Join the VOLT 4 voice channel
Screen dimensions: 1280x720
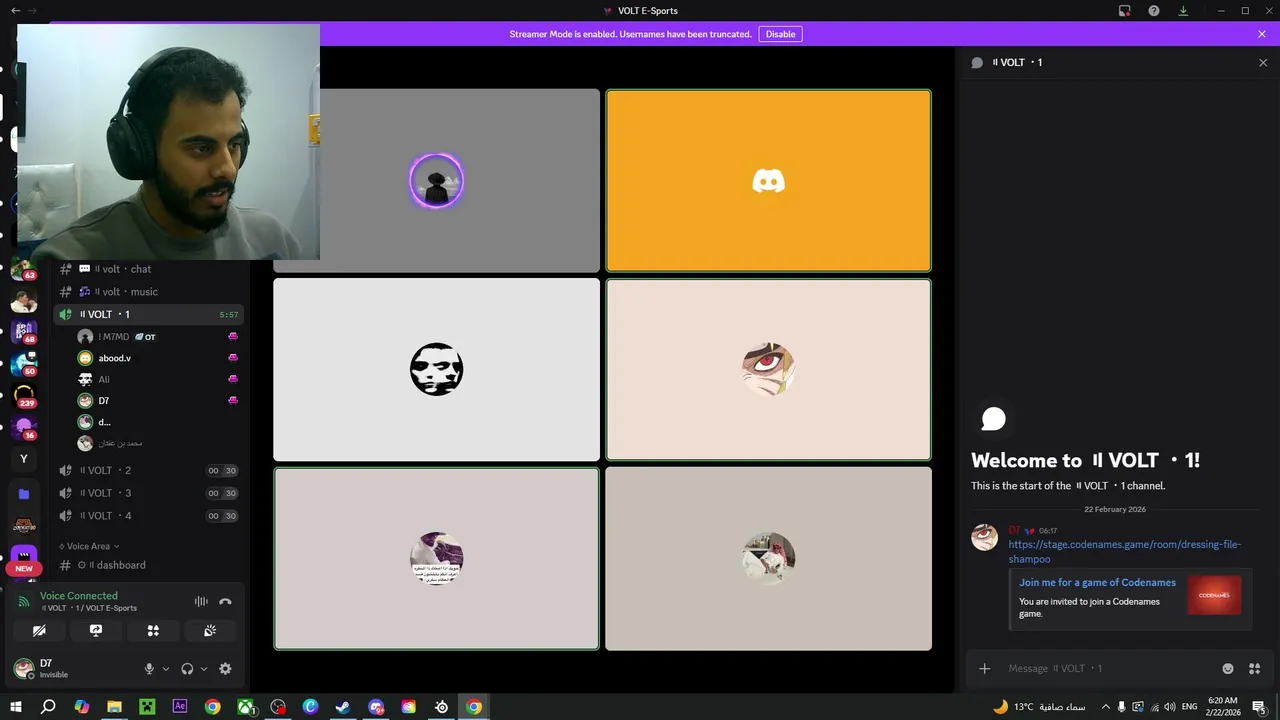click(148, 516)
